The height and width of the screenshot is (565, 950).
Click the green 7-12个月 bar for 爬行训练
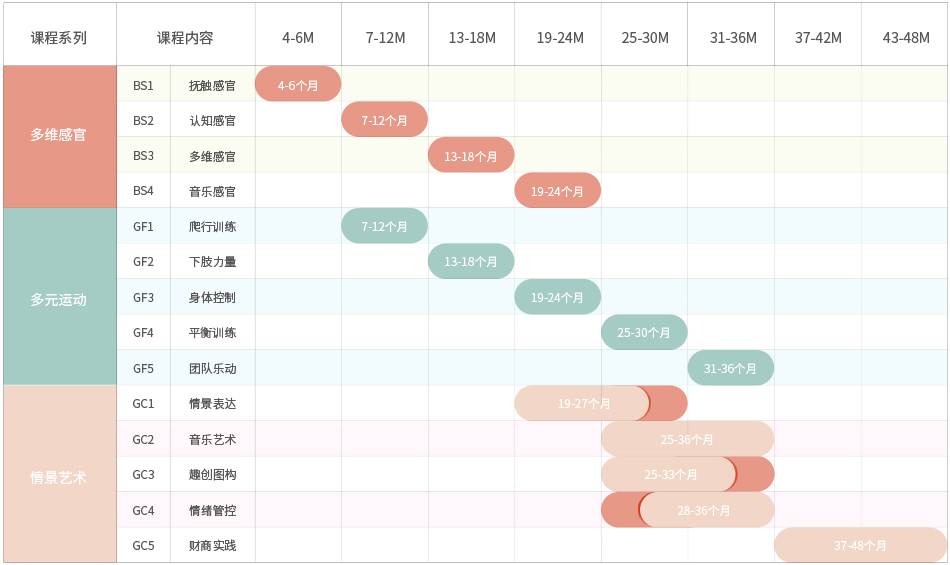pos(384,226)
